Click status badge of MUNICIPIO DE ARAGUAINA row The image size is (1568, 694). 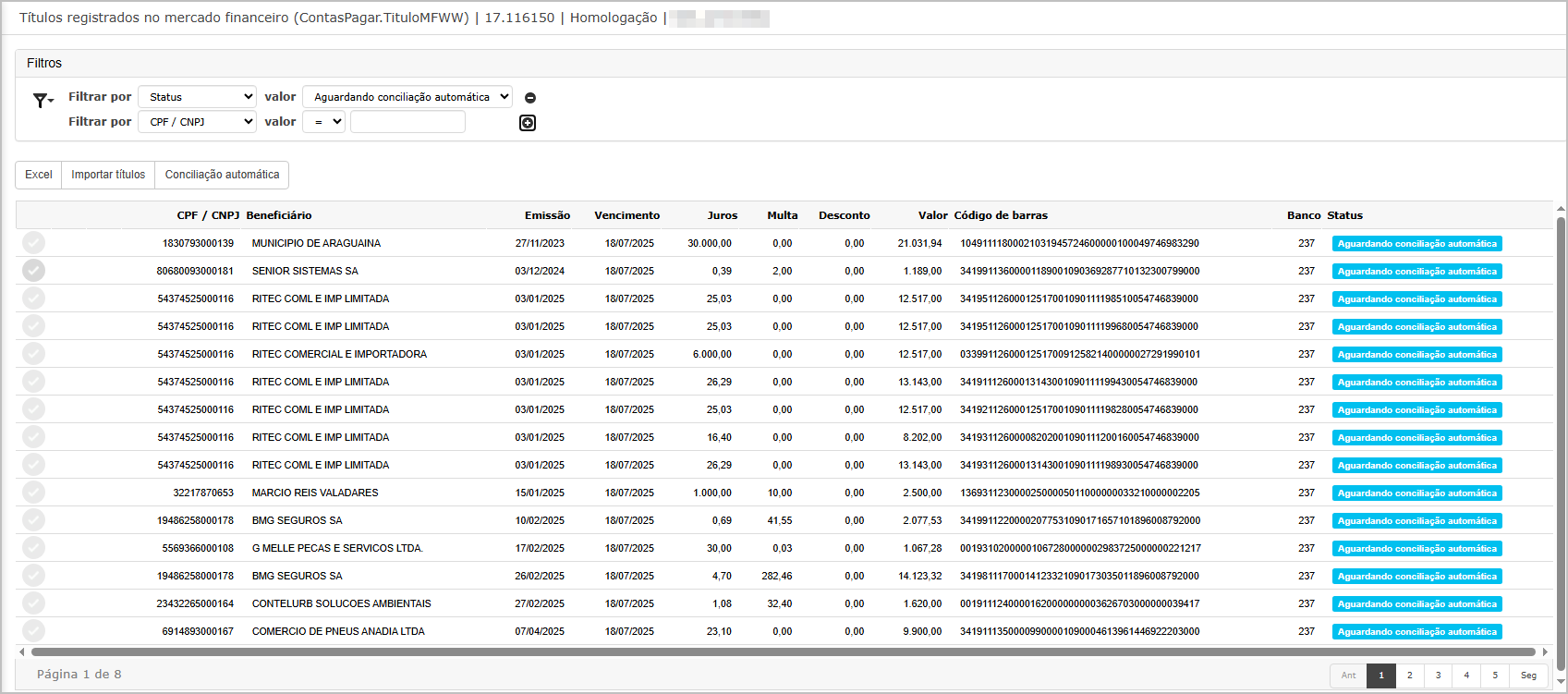[x=1416, y=244]
